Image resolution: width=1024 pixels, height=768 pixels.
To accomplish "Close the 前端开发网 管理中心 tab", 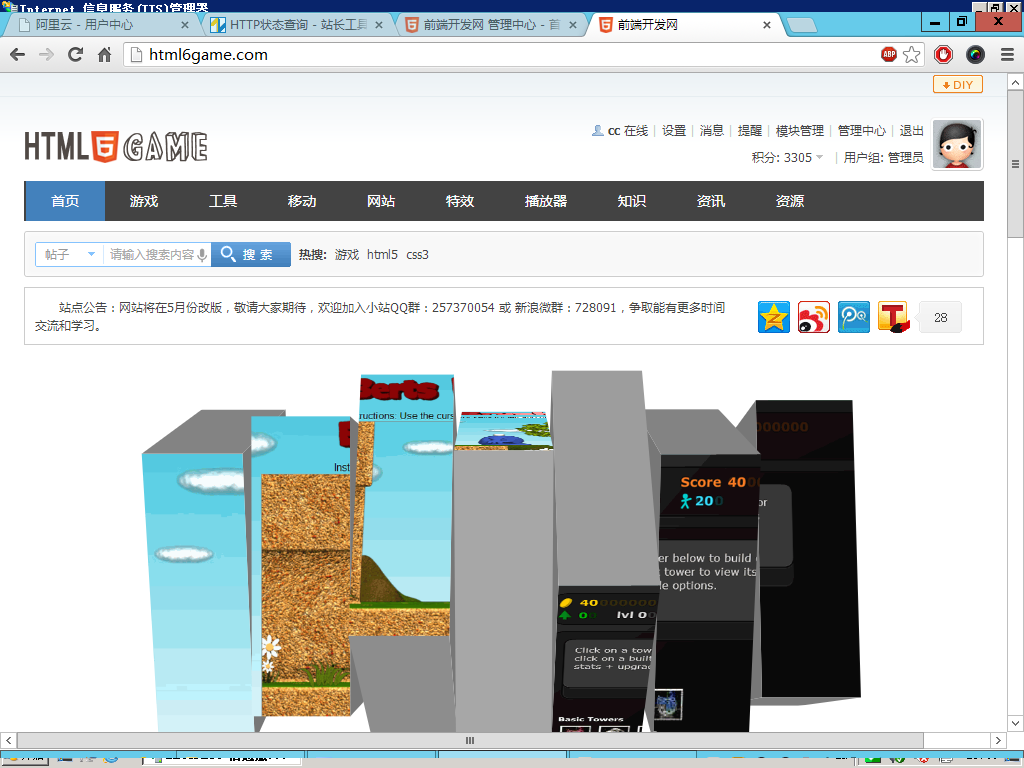I will click(x=573, y=25).
